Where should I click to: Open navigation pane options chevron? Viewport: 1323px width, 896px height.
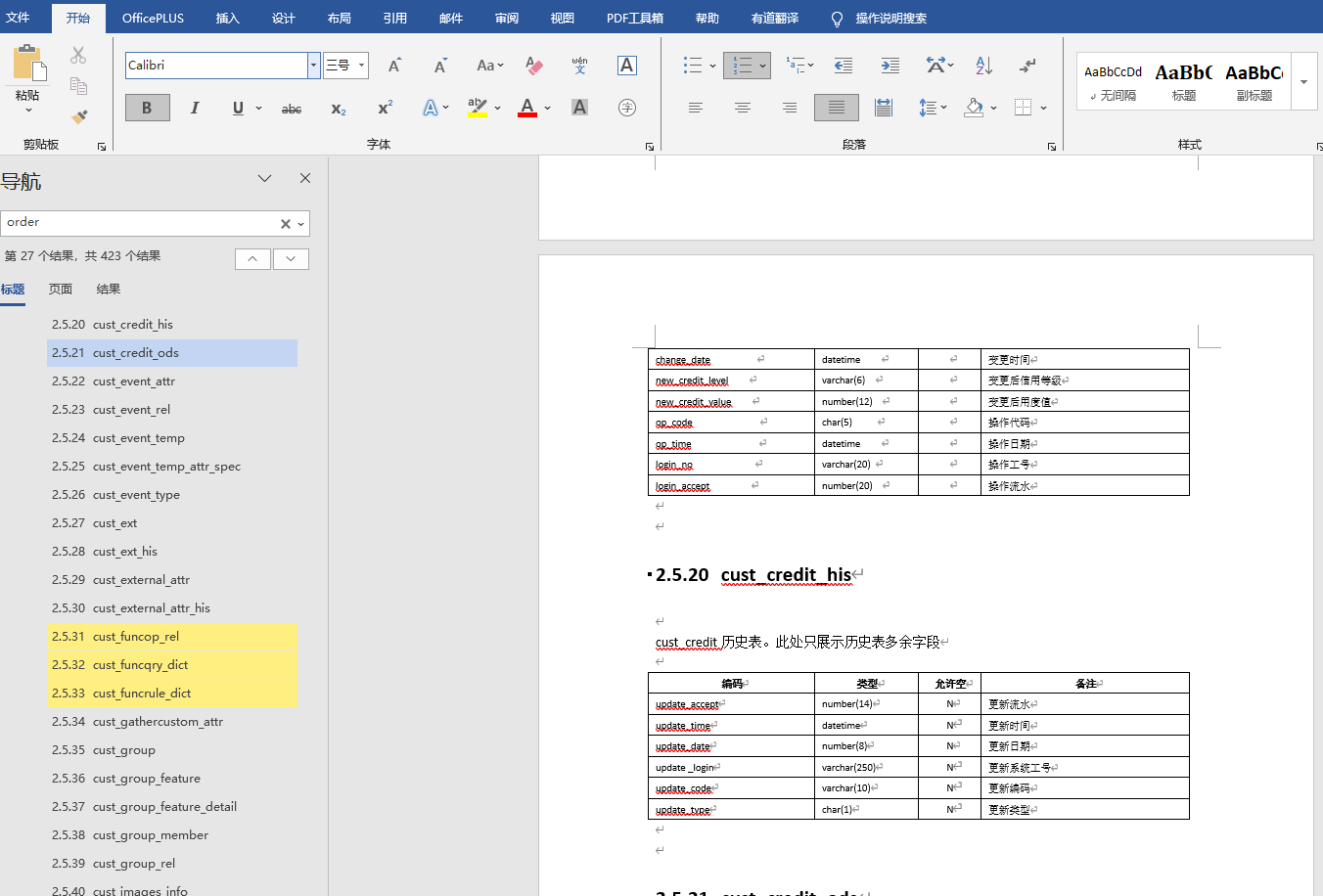click(x=264, y=178)
